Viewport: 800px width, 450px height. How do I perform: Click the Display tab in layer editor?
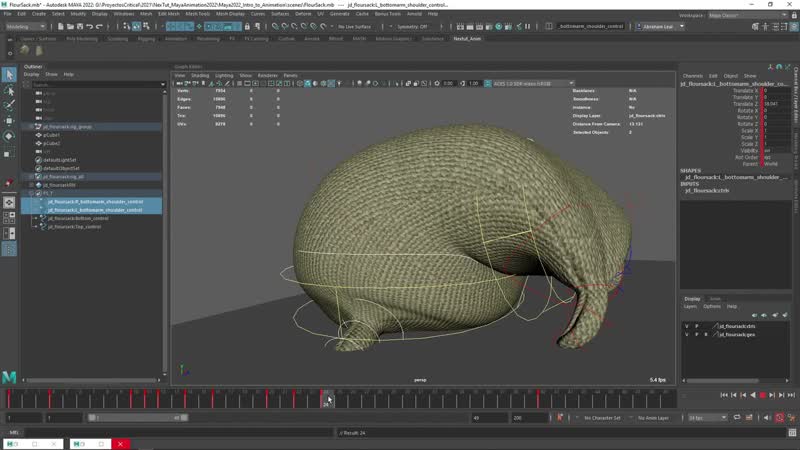coord(692,299)
